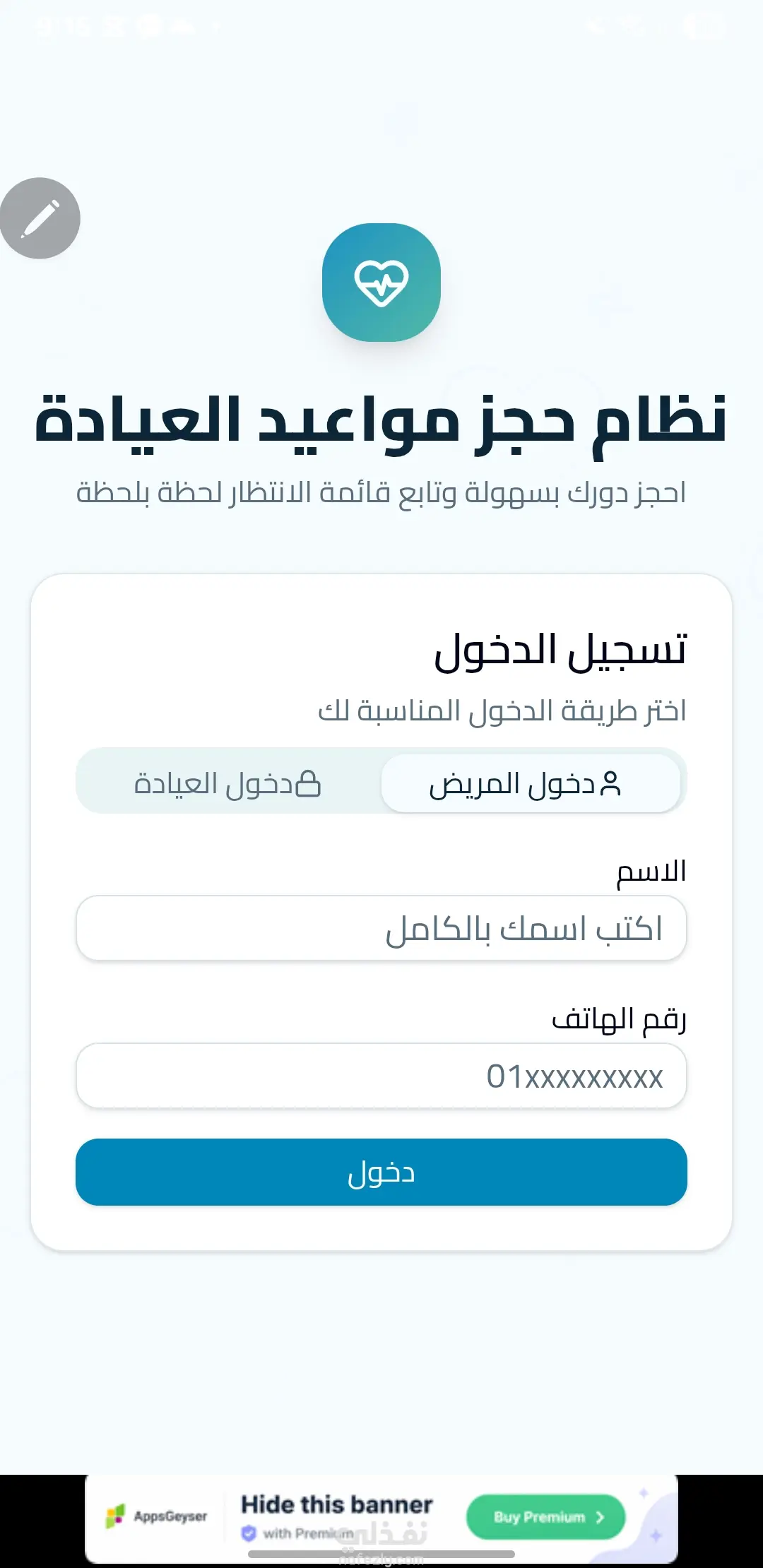Submit with the blue دخول button

(381, 1172)
